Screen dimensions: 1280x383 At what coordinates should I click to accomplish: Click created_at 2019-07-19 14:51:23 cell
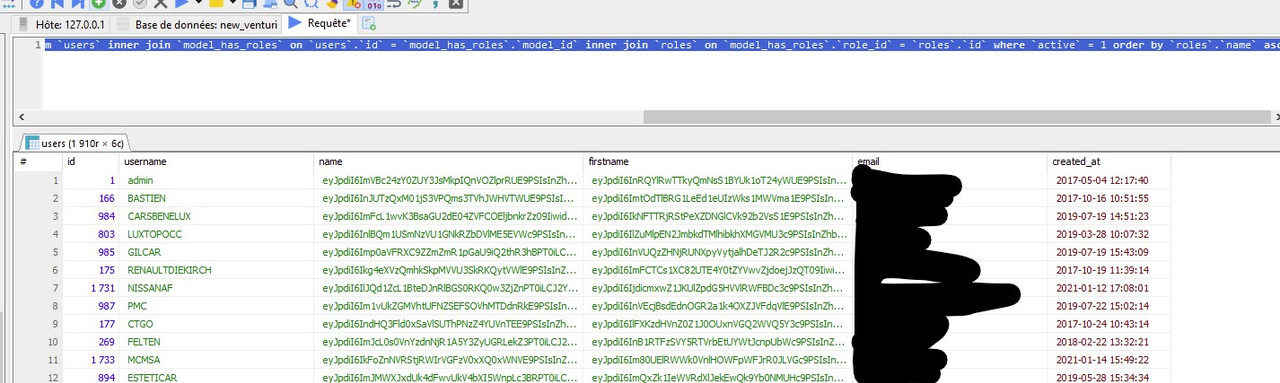tap(1109, 216)
